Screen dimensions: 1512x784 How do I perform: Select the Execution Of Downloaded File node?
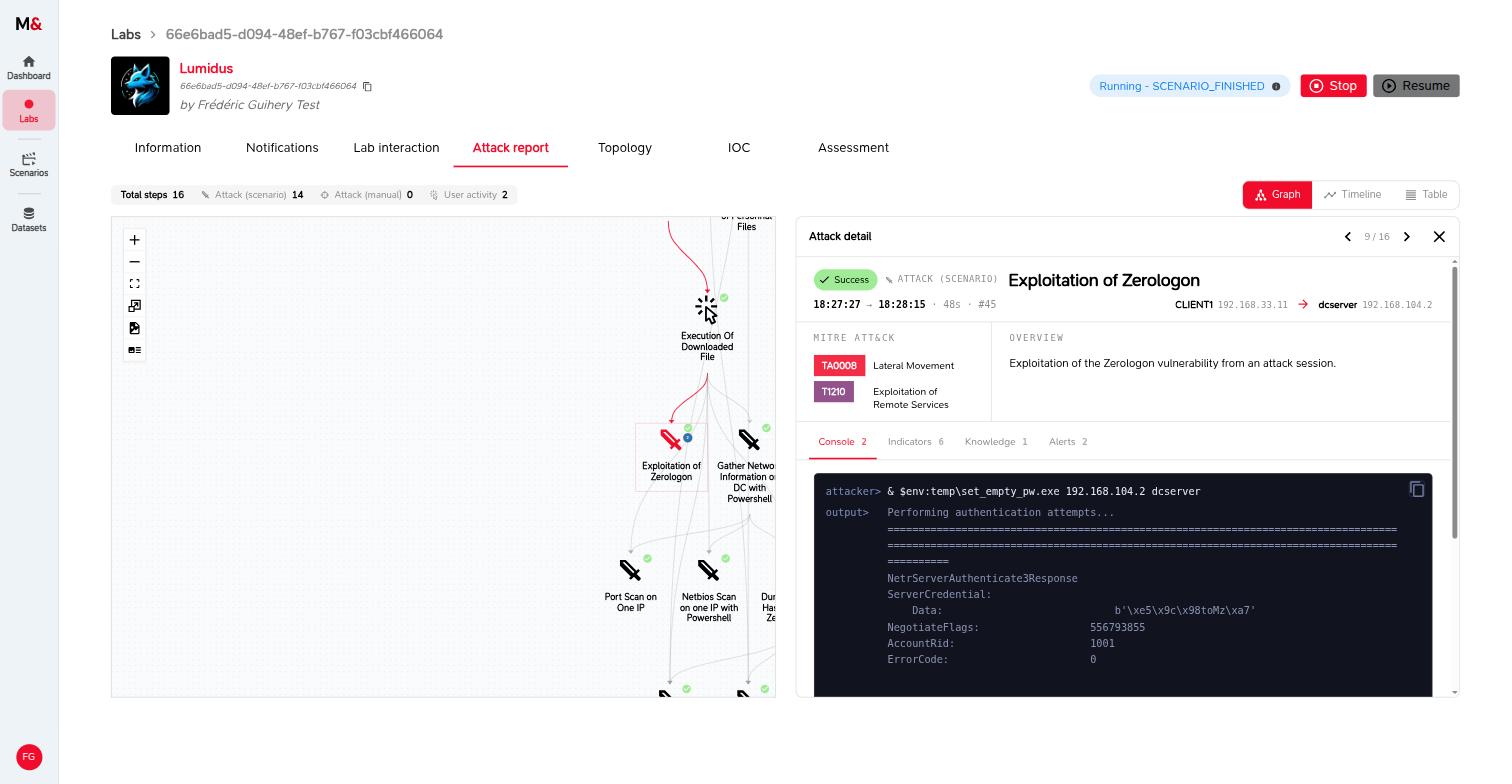[707, 328]
